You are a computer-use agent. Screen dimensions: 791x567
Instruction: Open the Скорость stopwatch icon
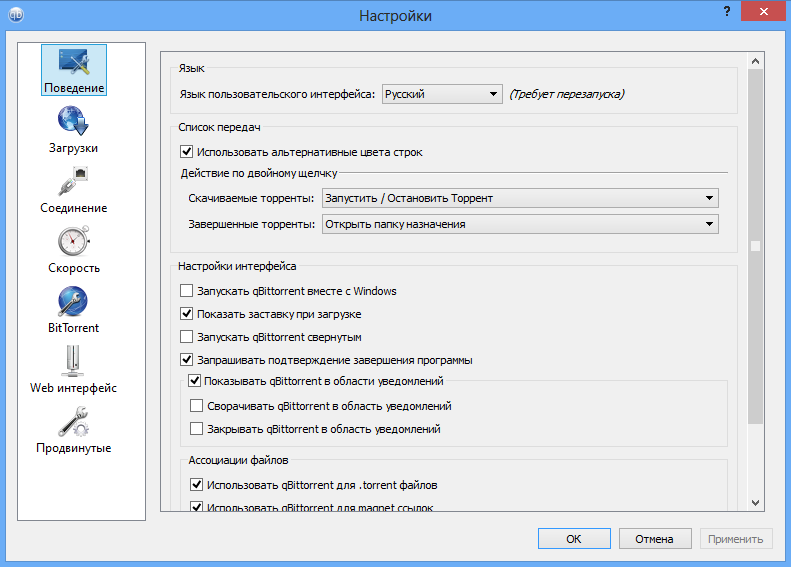73,241
